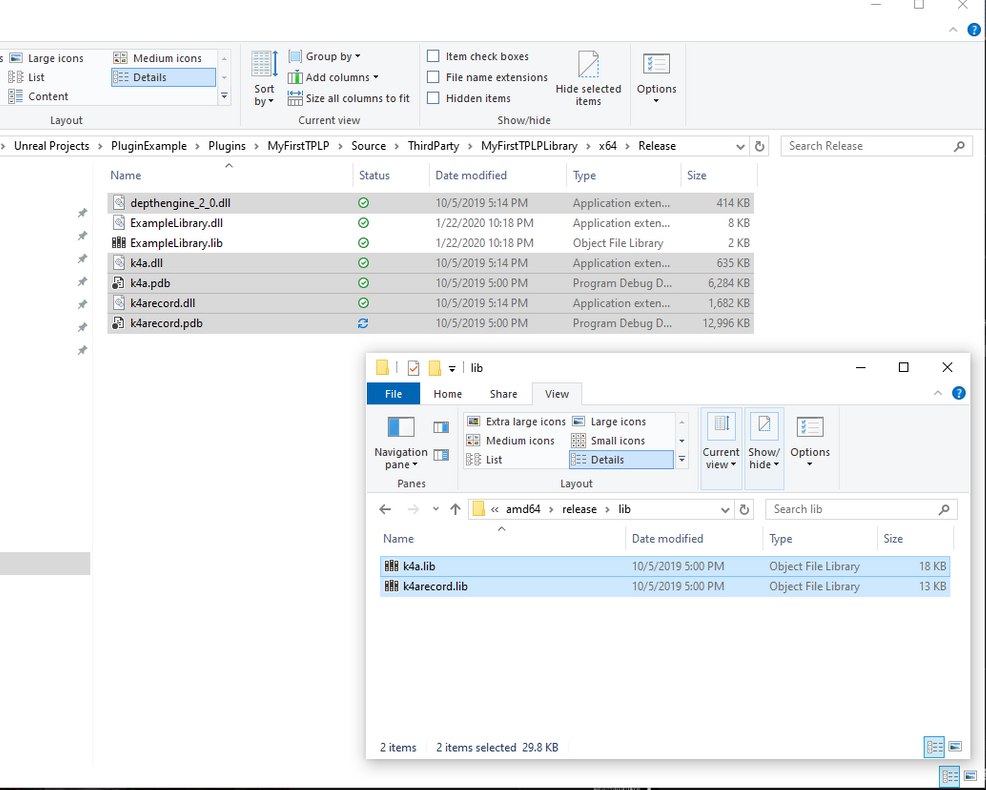986x790 pixels.
Task: Select Medium icons in lib window
Action: point(511,440)
